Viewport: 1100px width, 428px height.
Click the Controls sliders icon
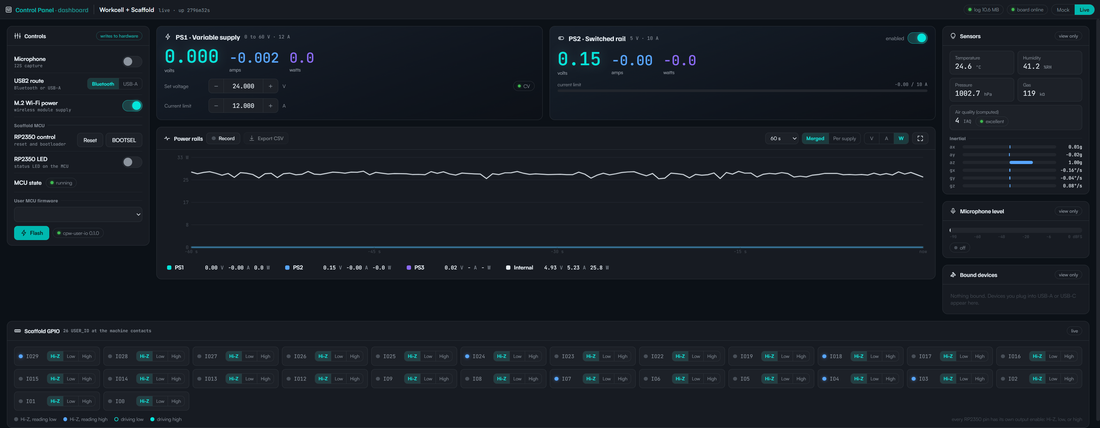(18, 36)
